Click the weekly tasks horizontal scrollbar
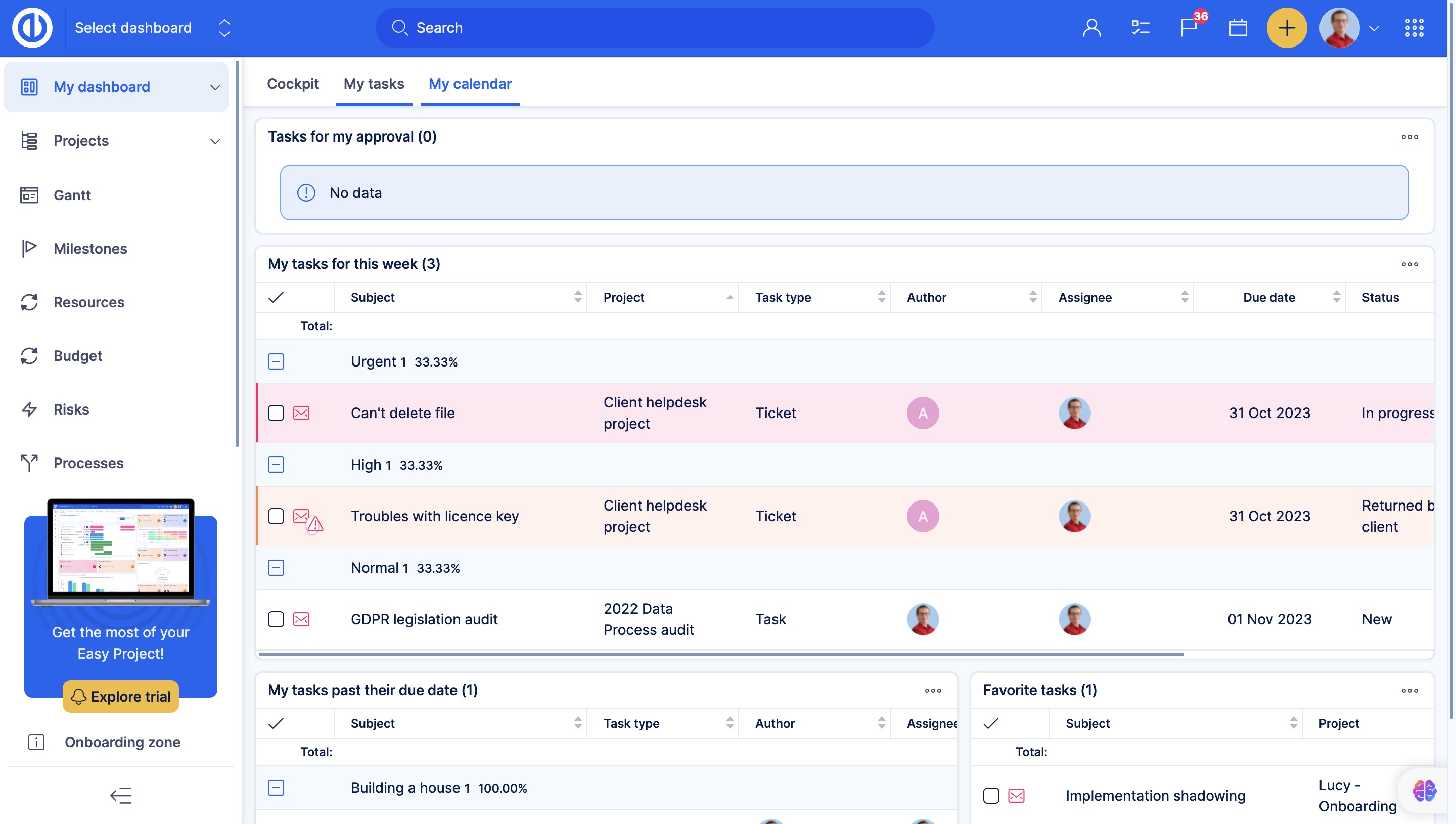 click(720, 654)
